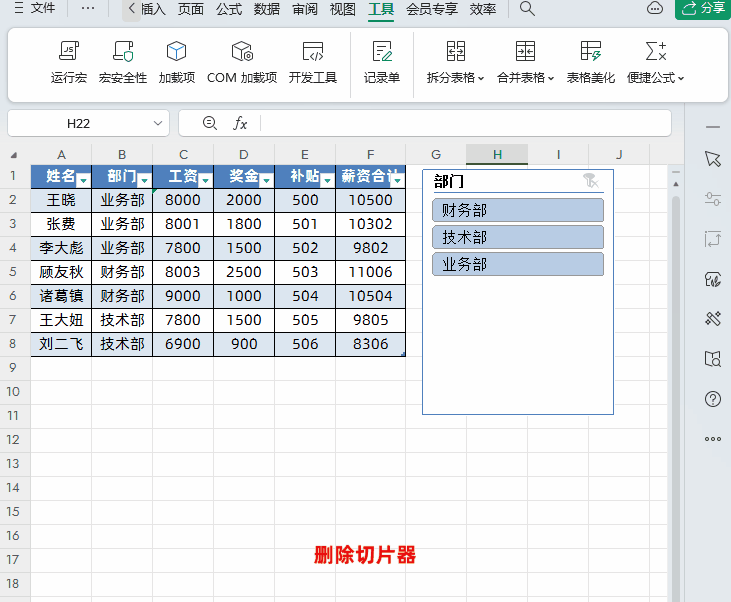This screenshot has height=602, width=731.
Task: Open the cloud chat bubble icon
Action: coord(655,8)
